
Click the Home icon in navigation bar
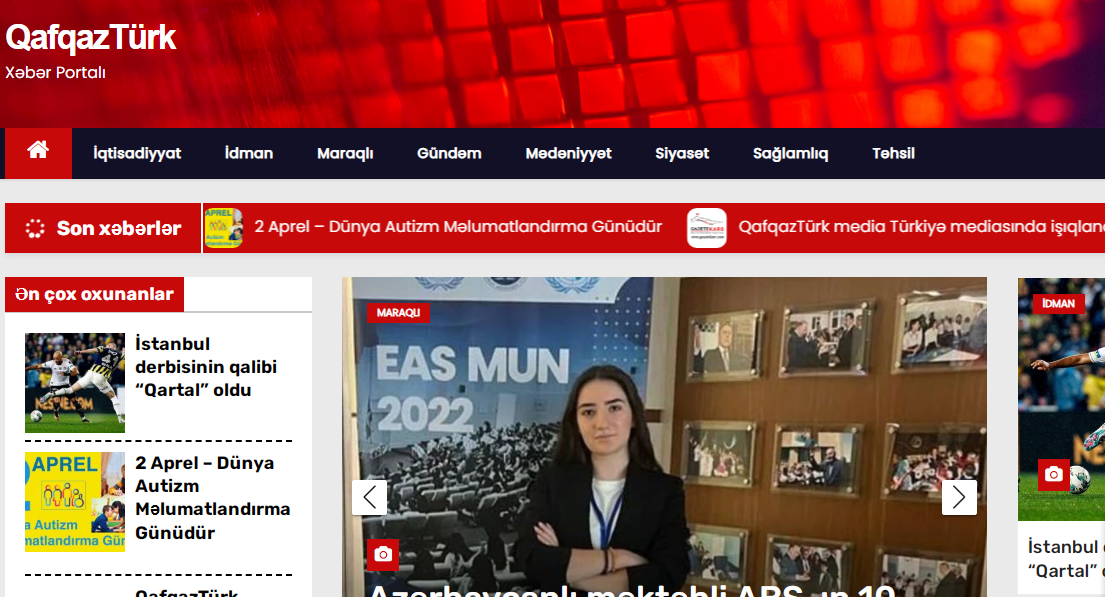coord(38,152)
